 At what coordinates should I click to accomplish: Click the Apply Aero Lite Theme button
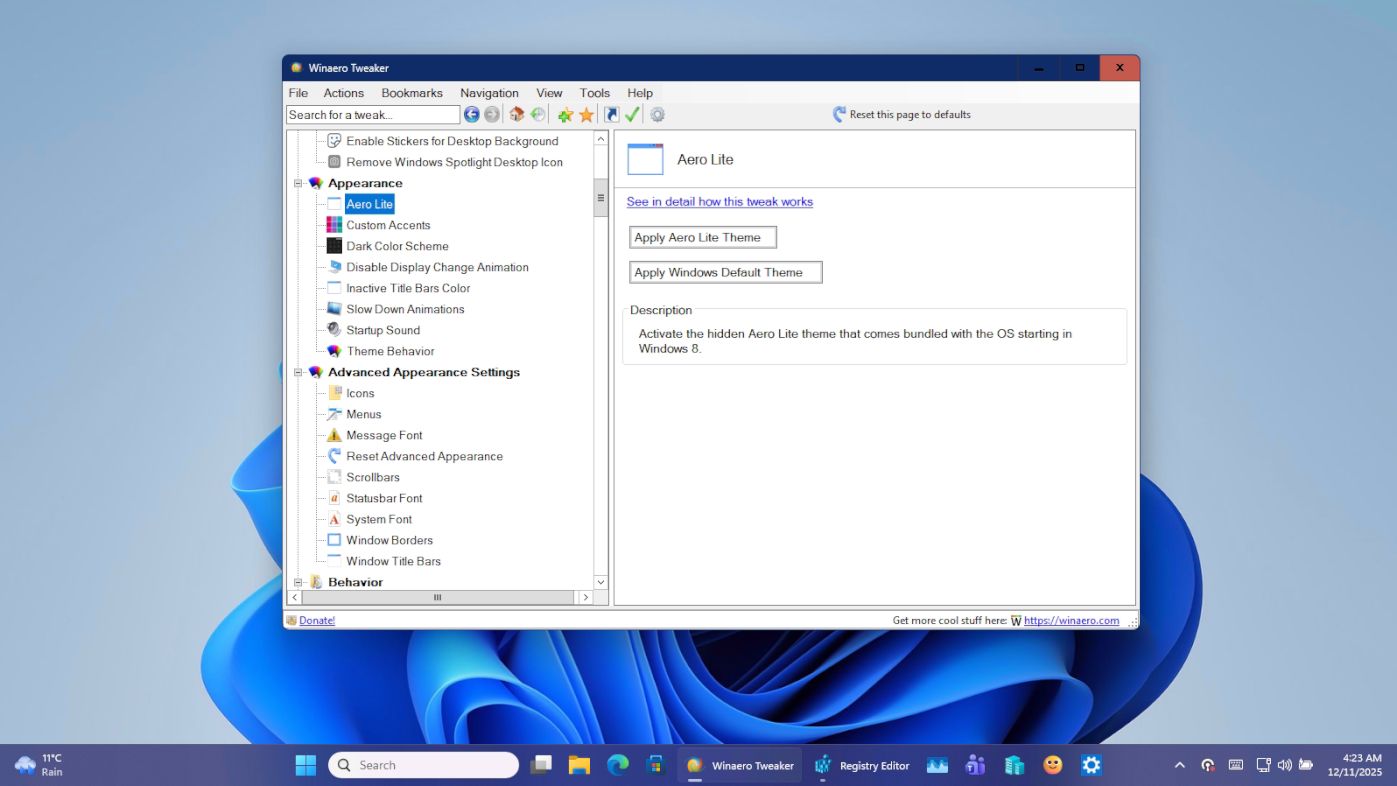click(x=702, y=237)
